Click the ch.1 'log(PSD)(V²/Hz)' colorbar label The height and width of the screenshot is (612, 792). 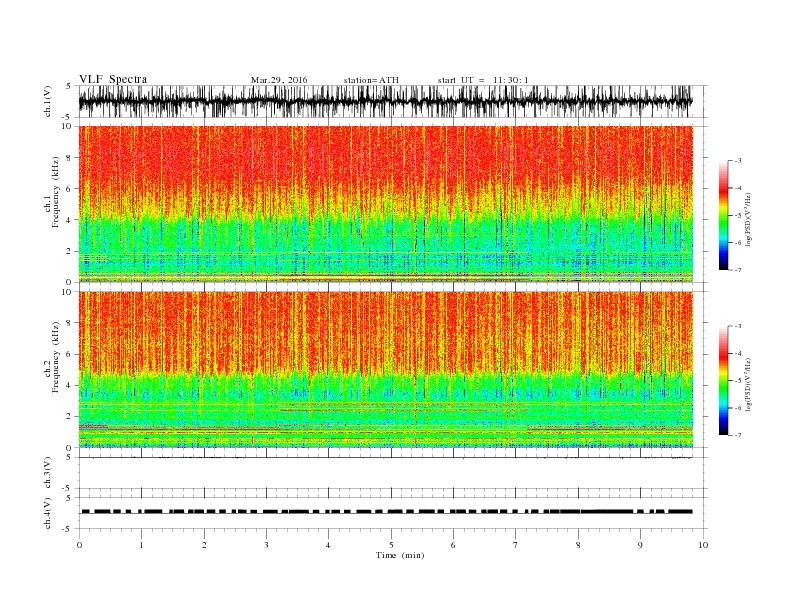(748, 220)
